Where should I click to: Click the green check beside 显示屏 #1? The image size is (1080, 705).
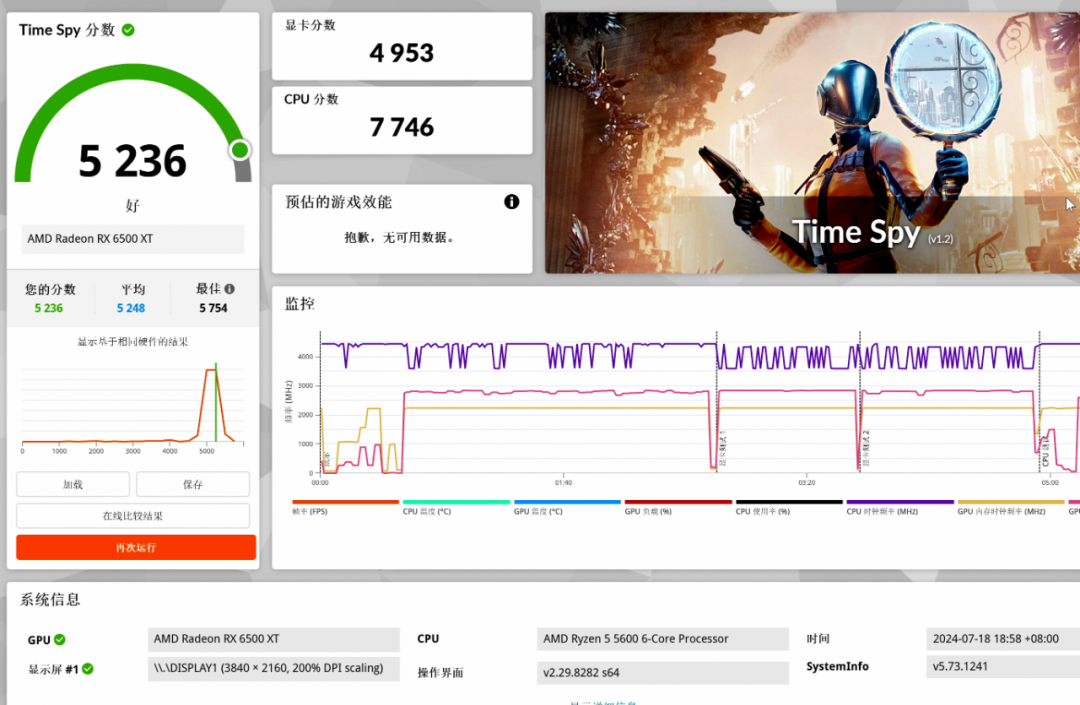click(87, 669)
